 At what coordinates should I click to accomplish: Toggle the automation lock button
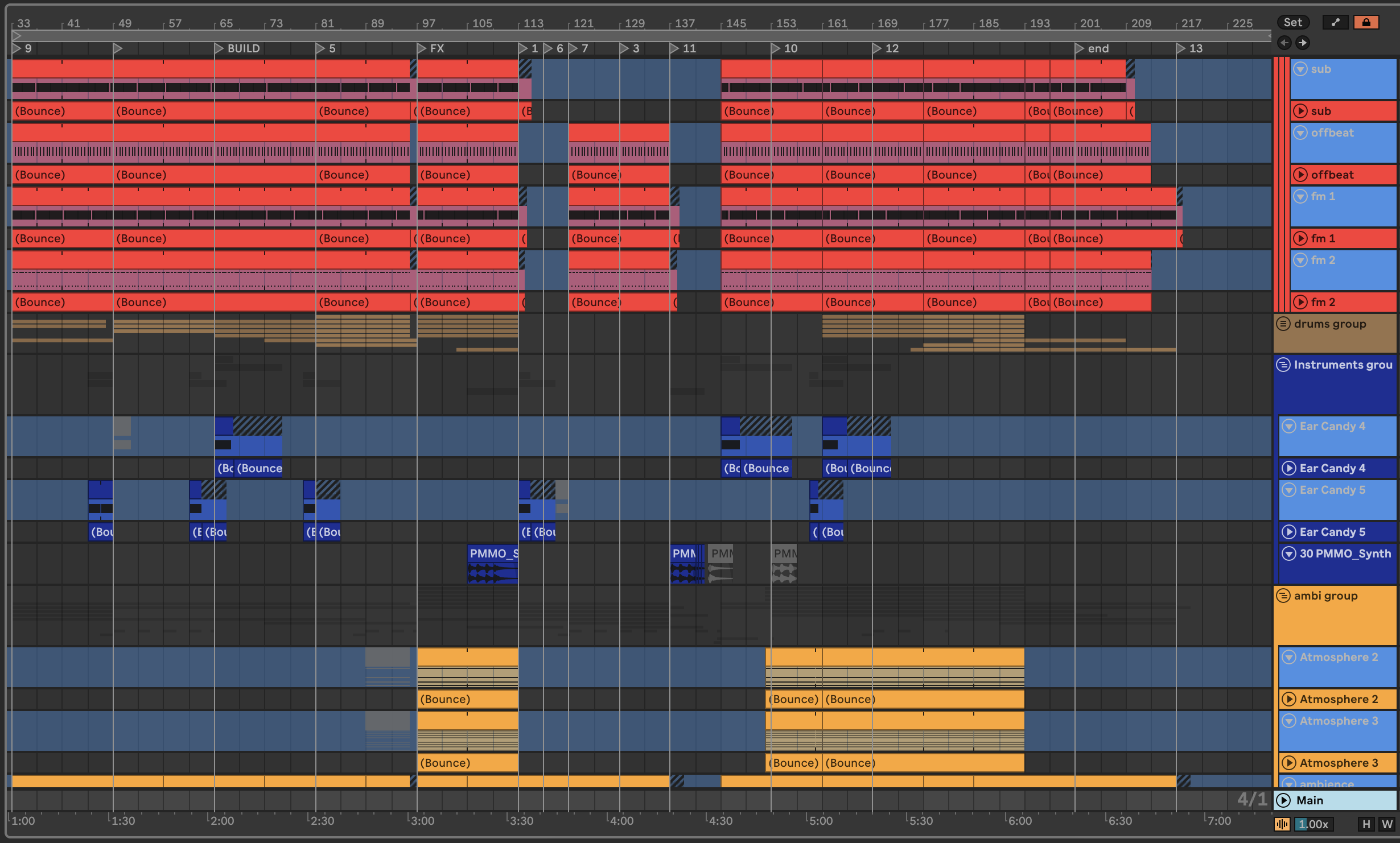pos(1366,22)
